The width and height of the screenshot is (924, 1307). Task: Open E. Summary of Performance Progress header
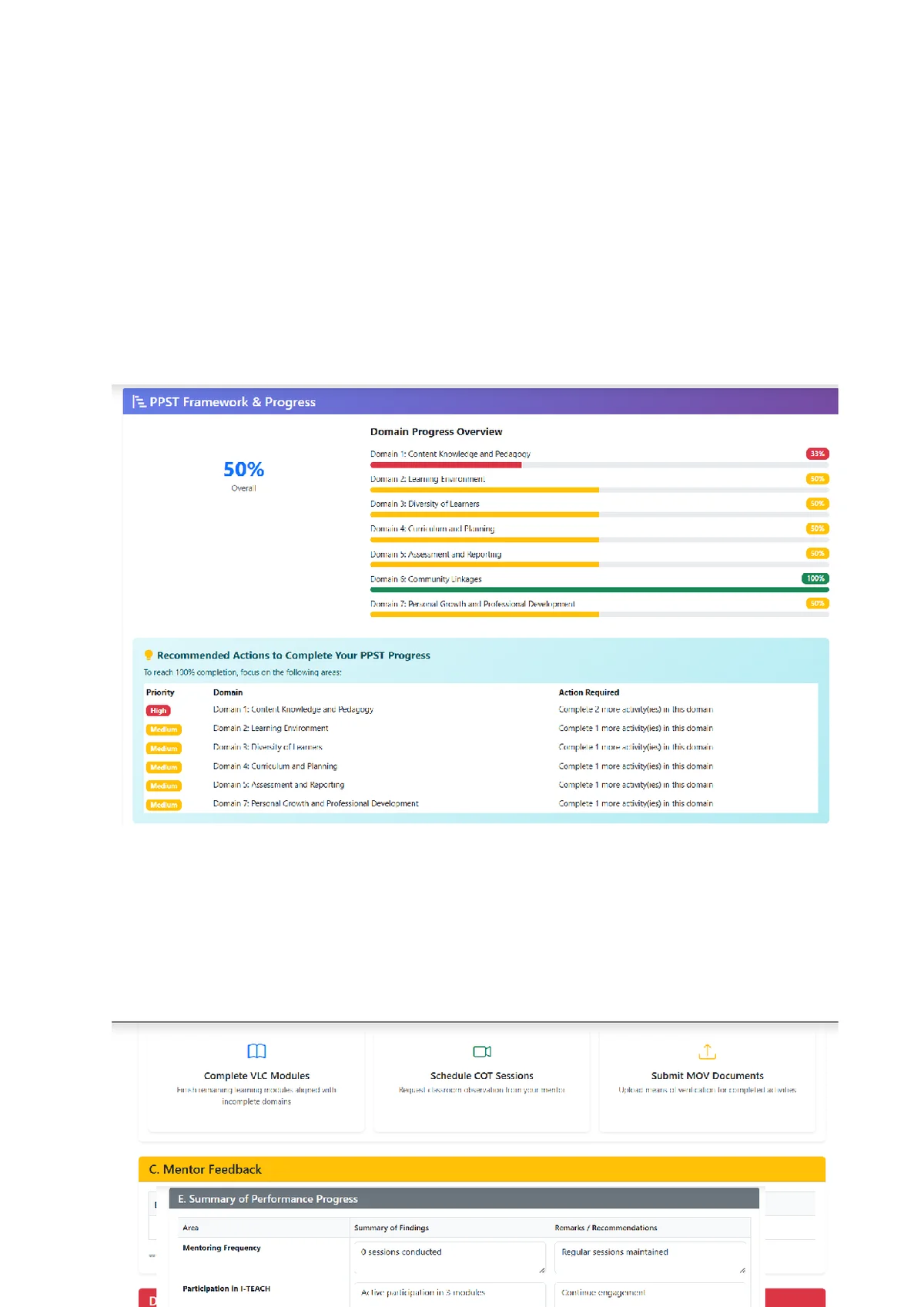point(464,1199)
